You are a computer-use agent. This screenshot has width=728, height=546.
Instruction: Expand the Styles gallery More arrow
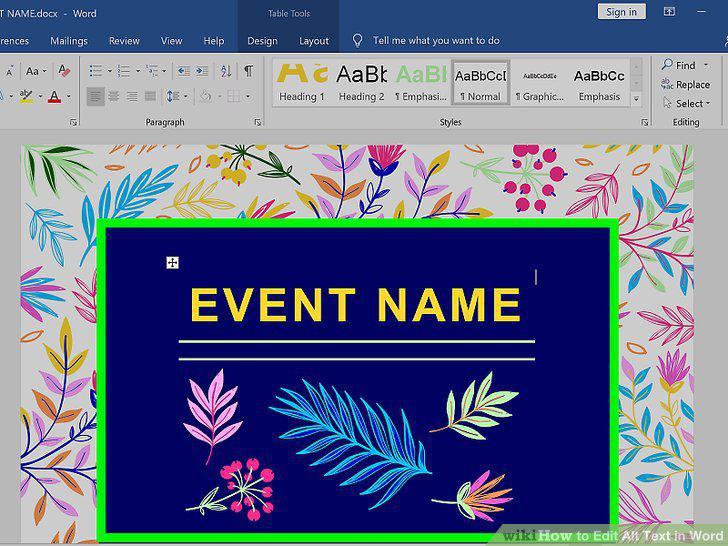636,98
